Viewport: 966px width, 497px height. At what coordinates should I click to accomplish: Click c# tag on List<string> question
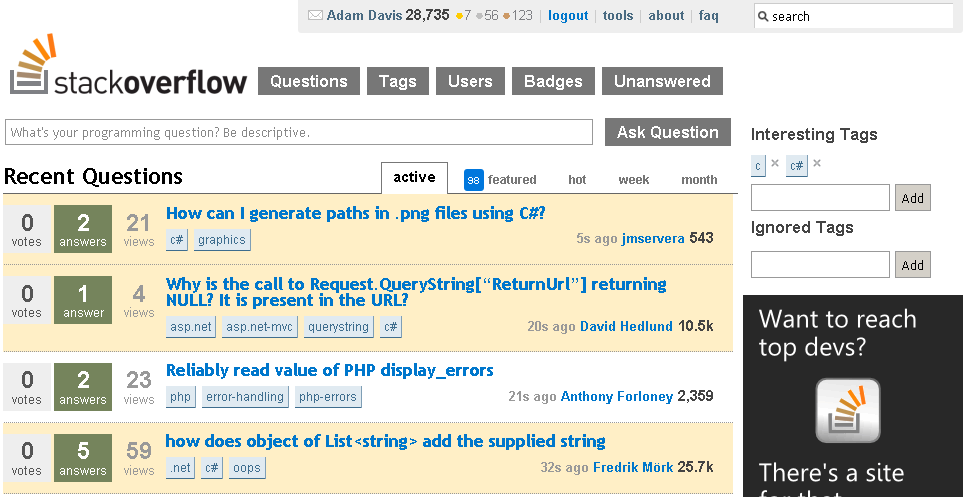211,467
